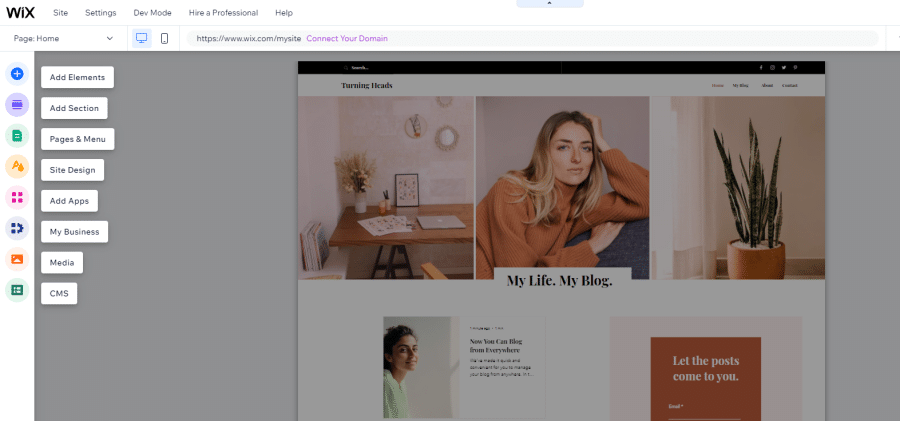Switch to desktop view icon
The image size is (900, 421).
(x=142, y=38)
